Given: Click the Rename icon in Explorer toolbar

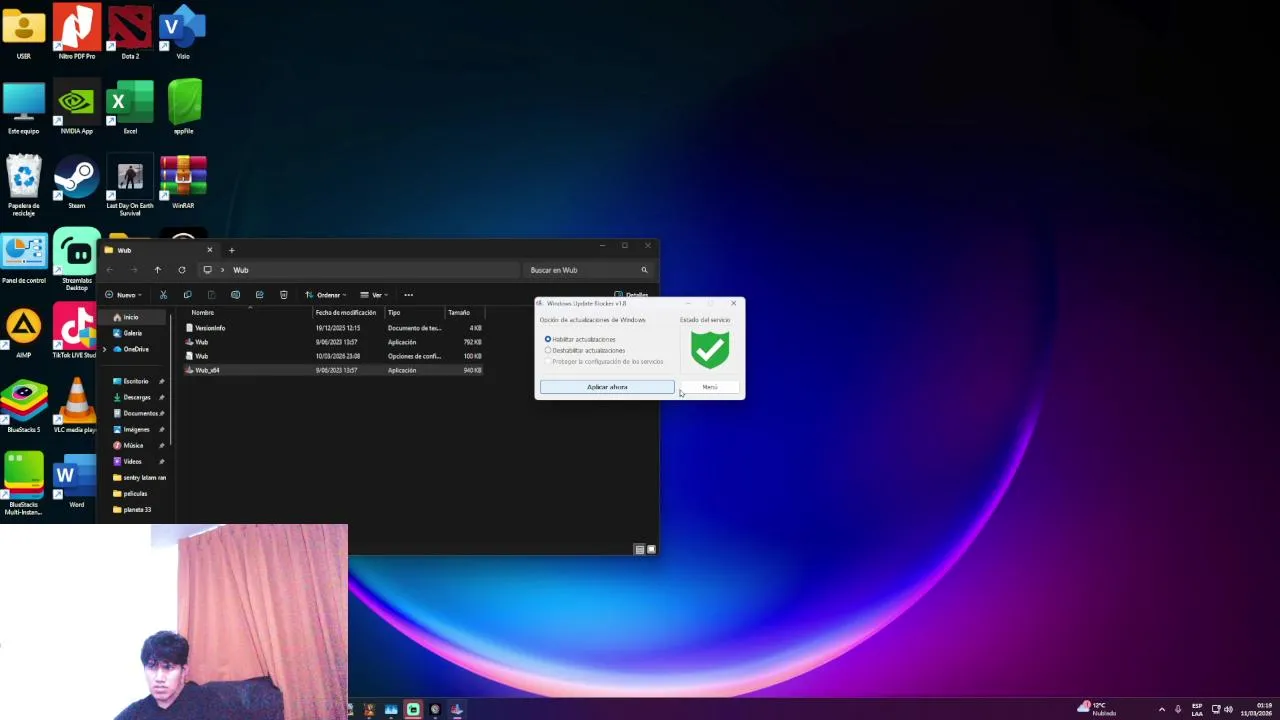Looking at the screenshot, I should pos(235,295).
